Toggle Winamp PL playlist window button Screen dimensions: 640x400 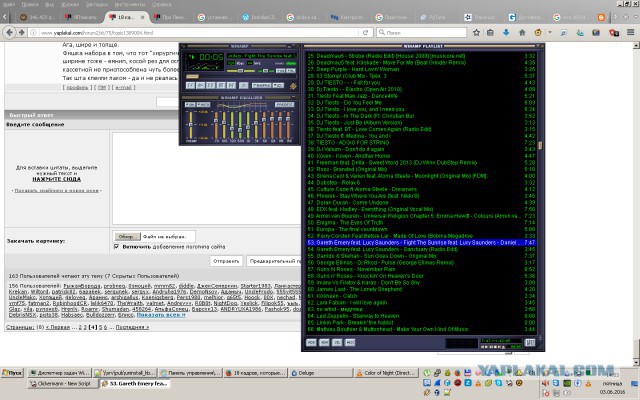pyautogui.click(x=291, y=71)
